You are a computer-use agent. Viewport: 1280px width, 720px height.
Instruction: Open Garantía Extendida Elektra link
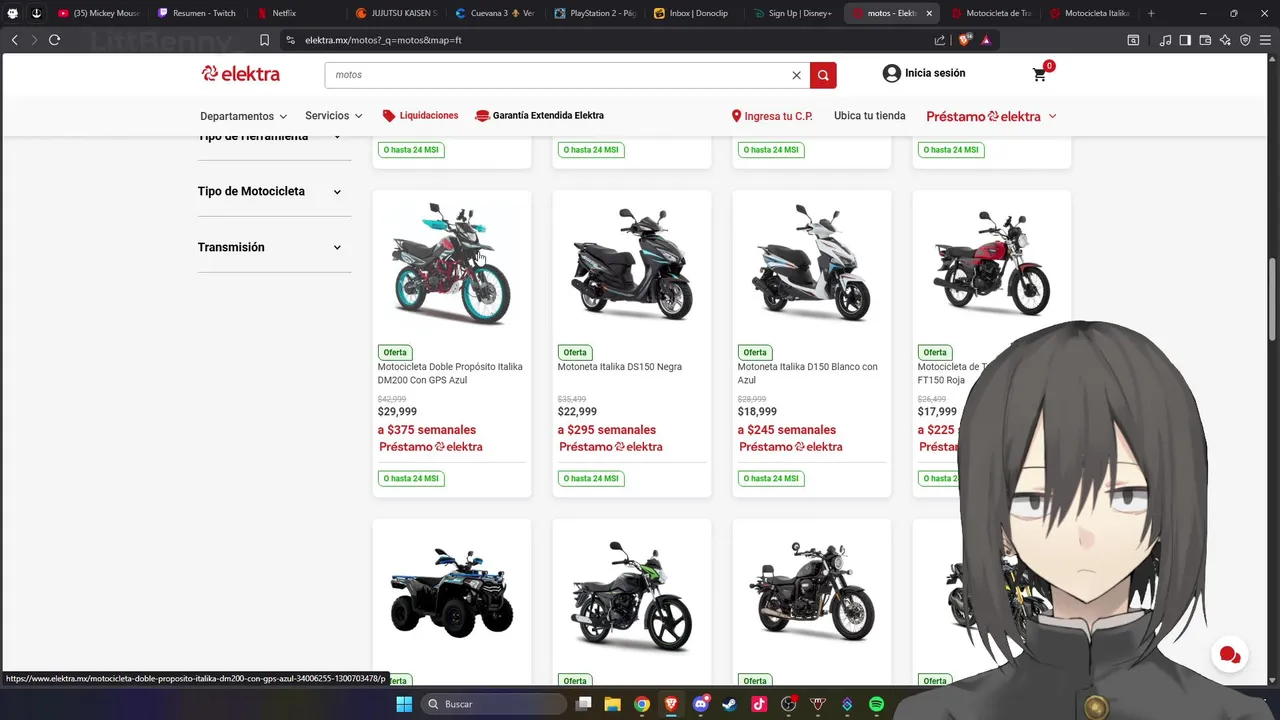(539, 116)
